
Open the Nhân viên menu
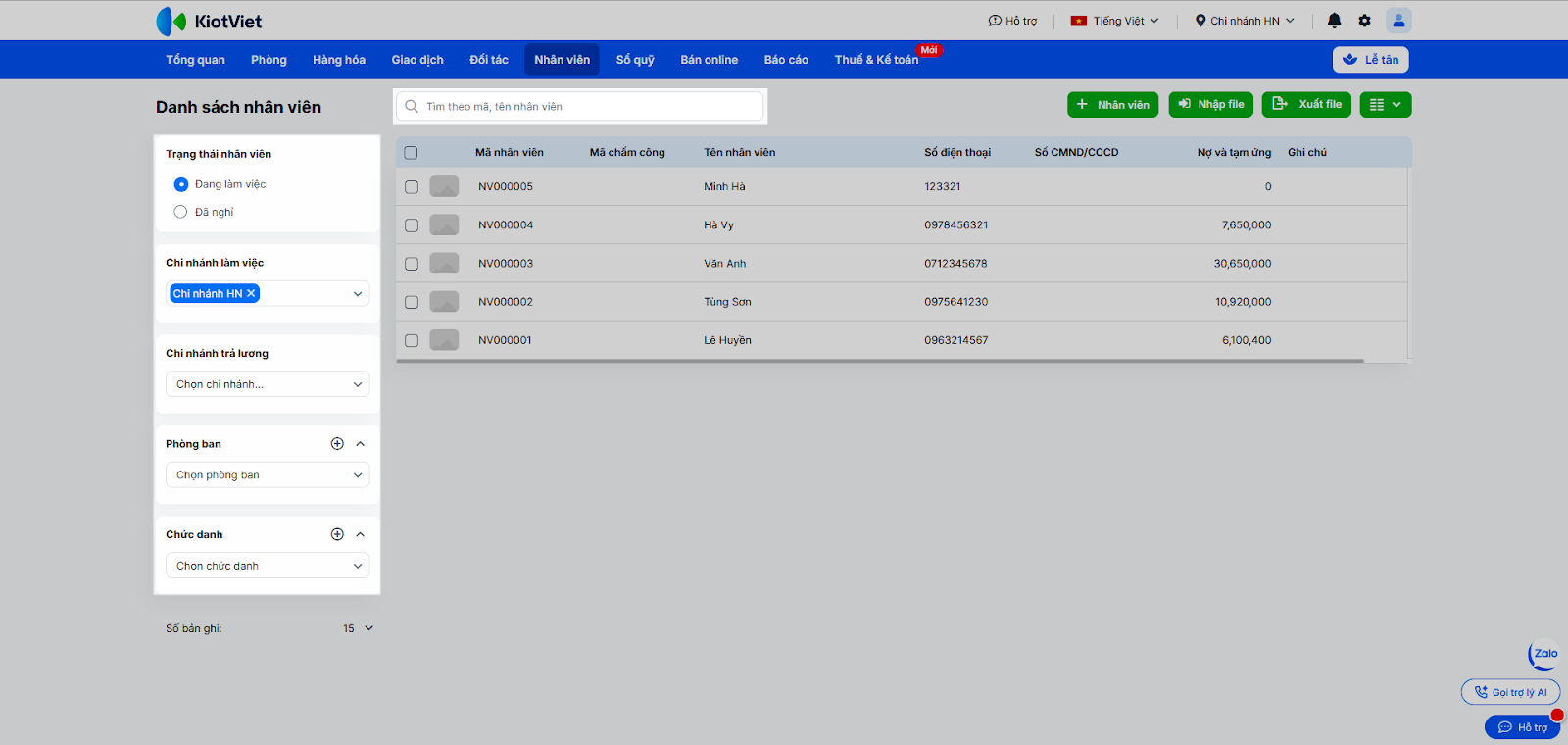[562, 60]
